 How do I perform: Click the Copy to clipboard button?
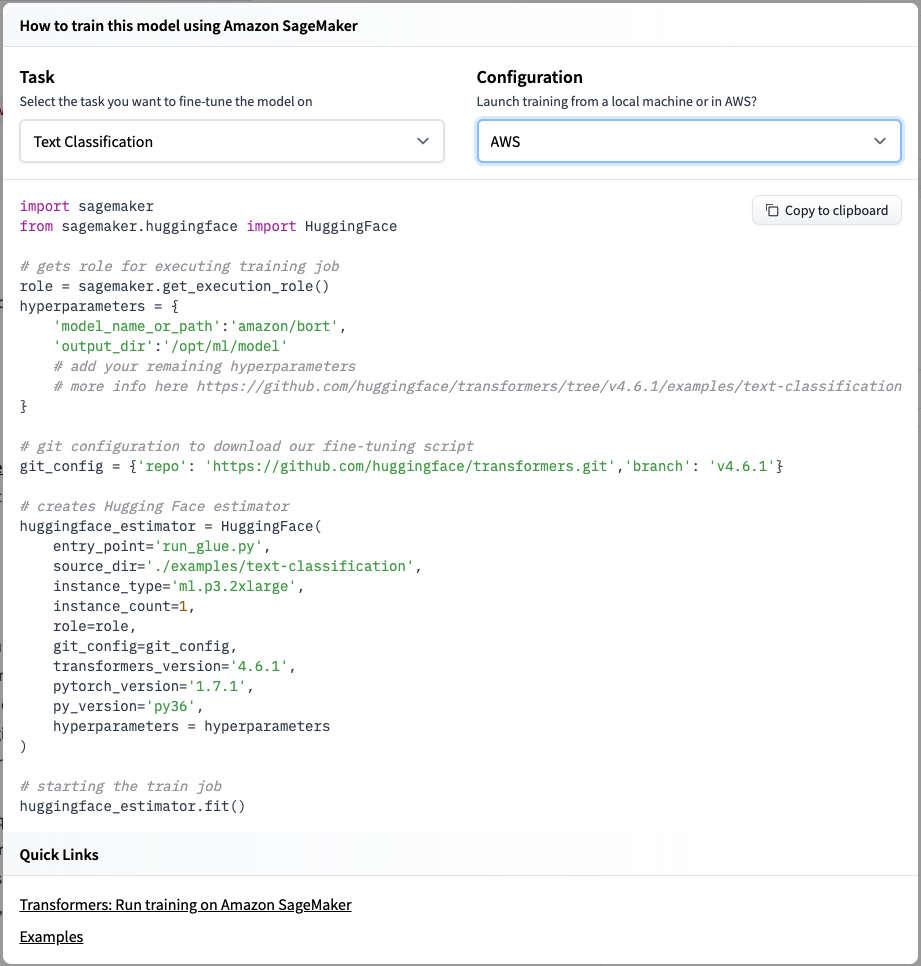tap(827, 211)
